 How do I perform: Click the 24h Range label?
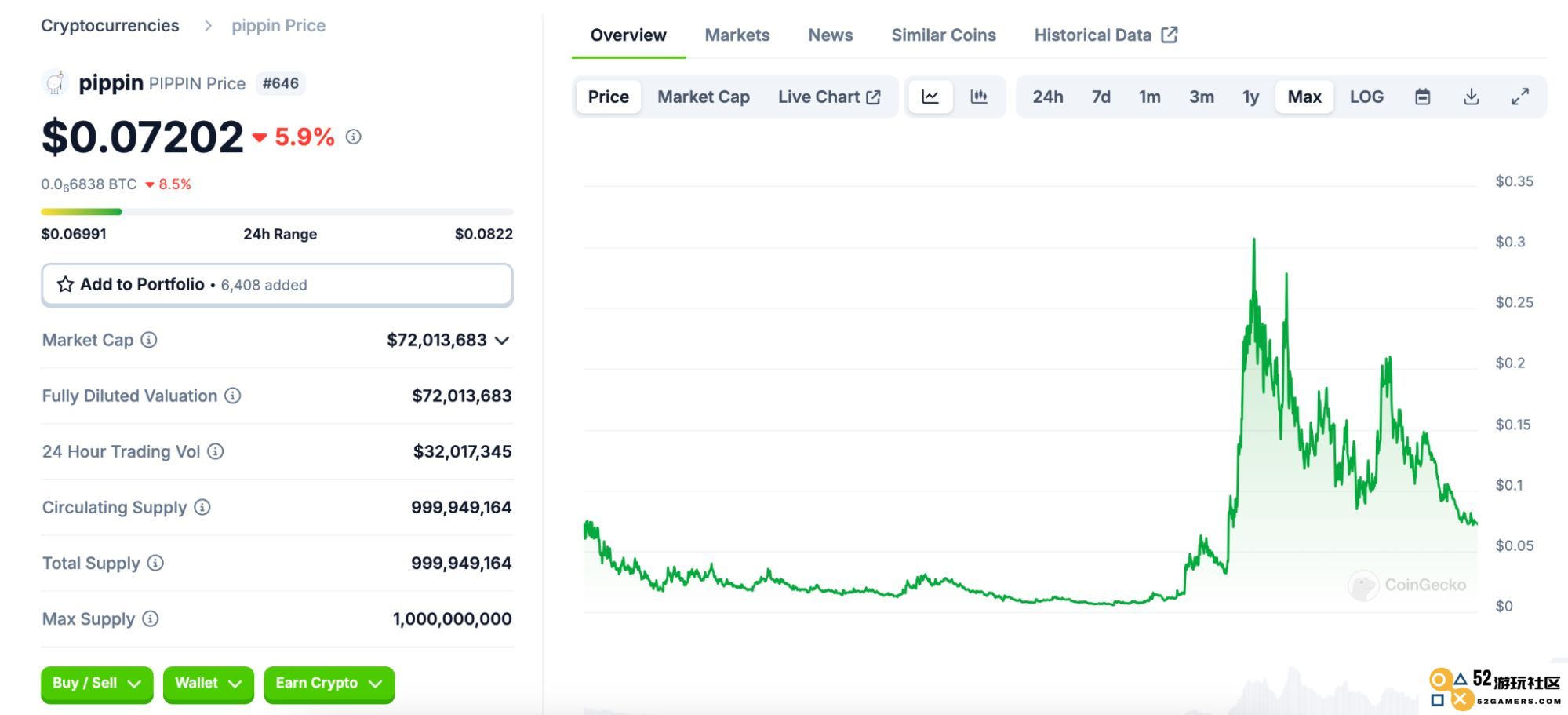[x=280, y=234]
